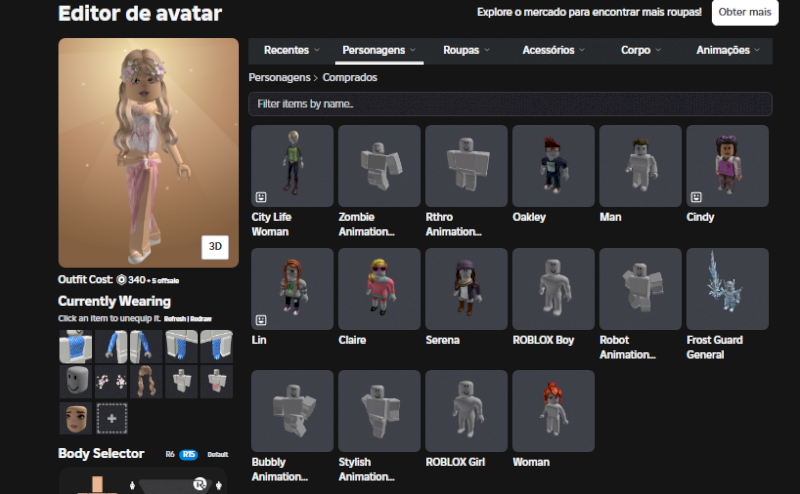Select Robot Animation package
This screenshot has height=494, width=800.
pos(640,289)
